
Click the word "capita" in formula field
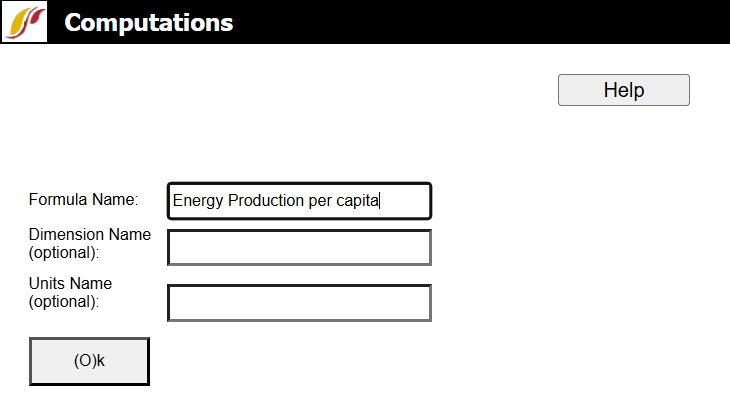(357, 200)
